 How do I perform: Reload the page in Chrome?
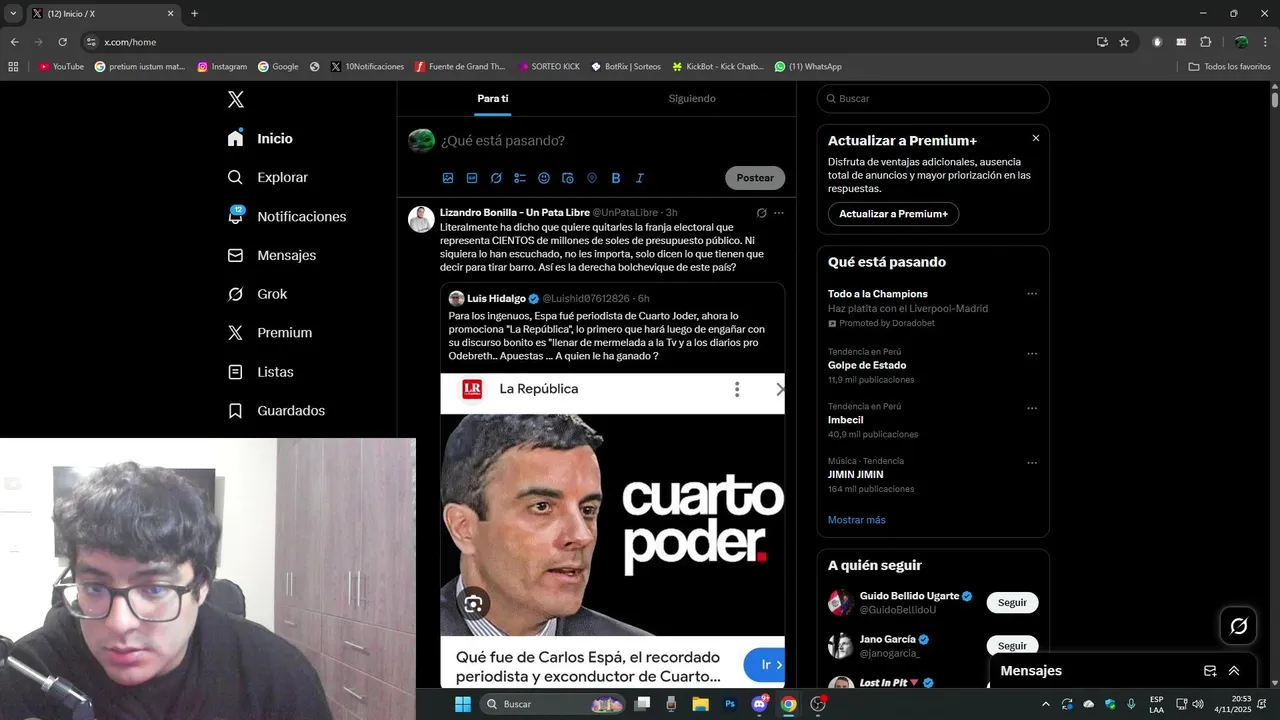(x=62, y=42)
